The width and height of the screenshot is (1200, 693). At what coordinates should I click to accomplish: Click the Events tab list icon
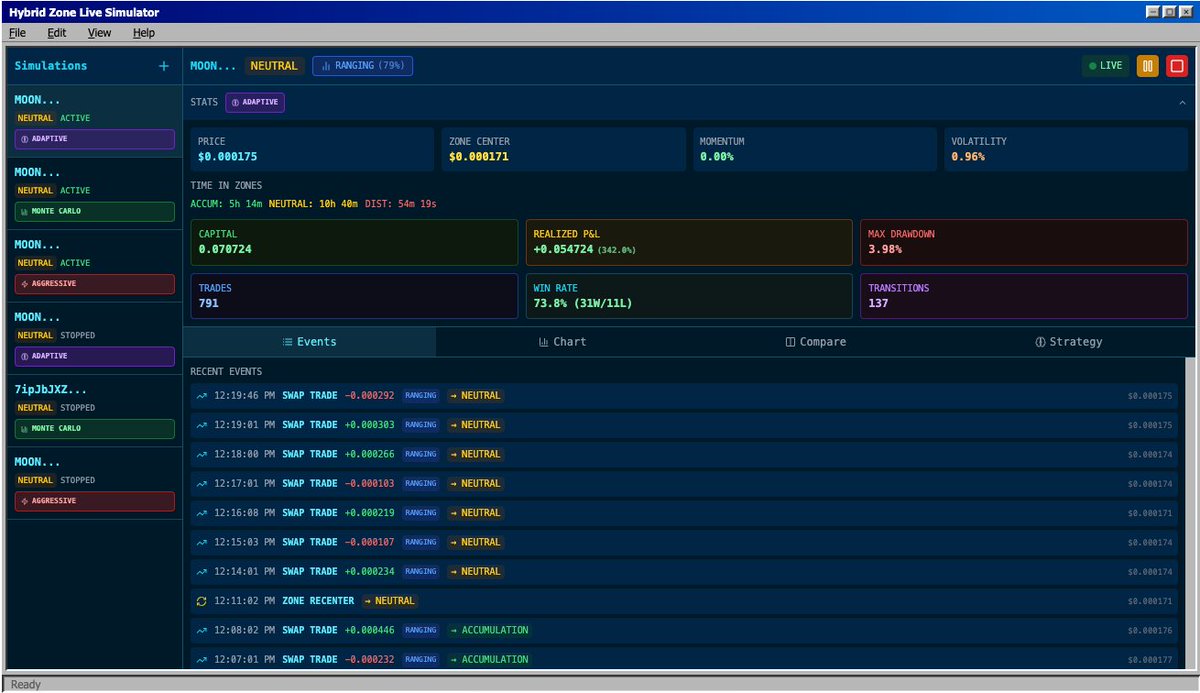click(288, 342)
